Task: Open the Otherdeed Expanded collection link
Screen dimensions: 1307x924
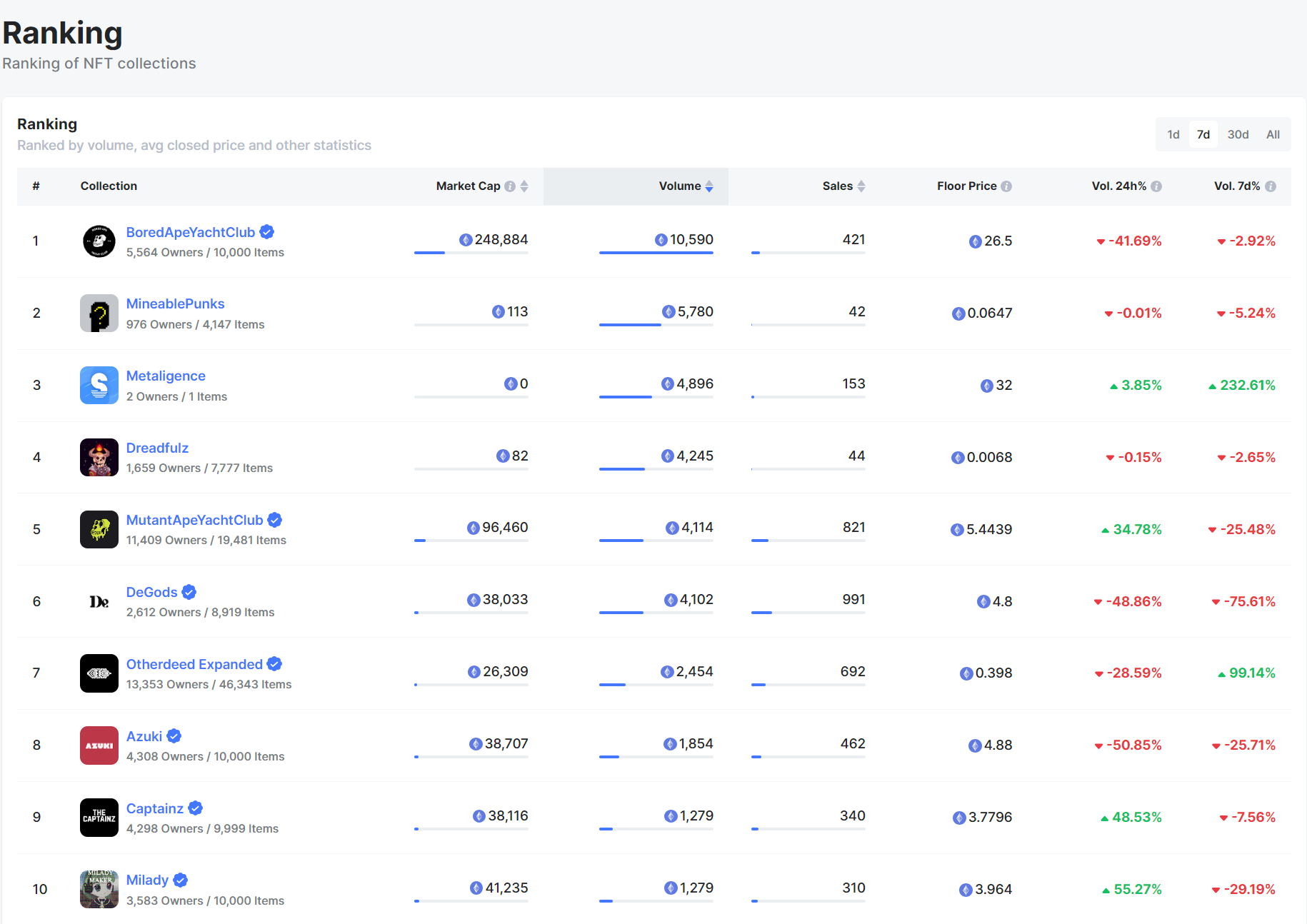Action: [194, 664]
